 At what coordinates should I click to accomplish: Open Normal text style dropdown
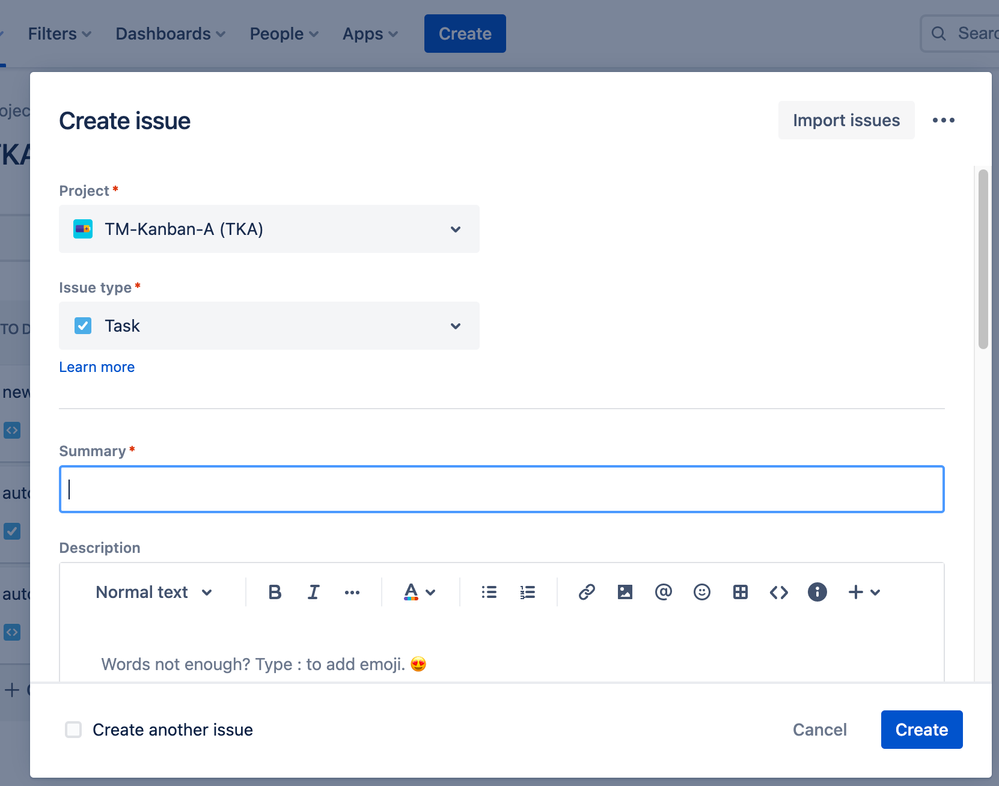click(x=154, y=592)
